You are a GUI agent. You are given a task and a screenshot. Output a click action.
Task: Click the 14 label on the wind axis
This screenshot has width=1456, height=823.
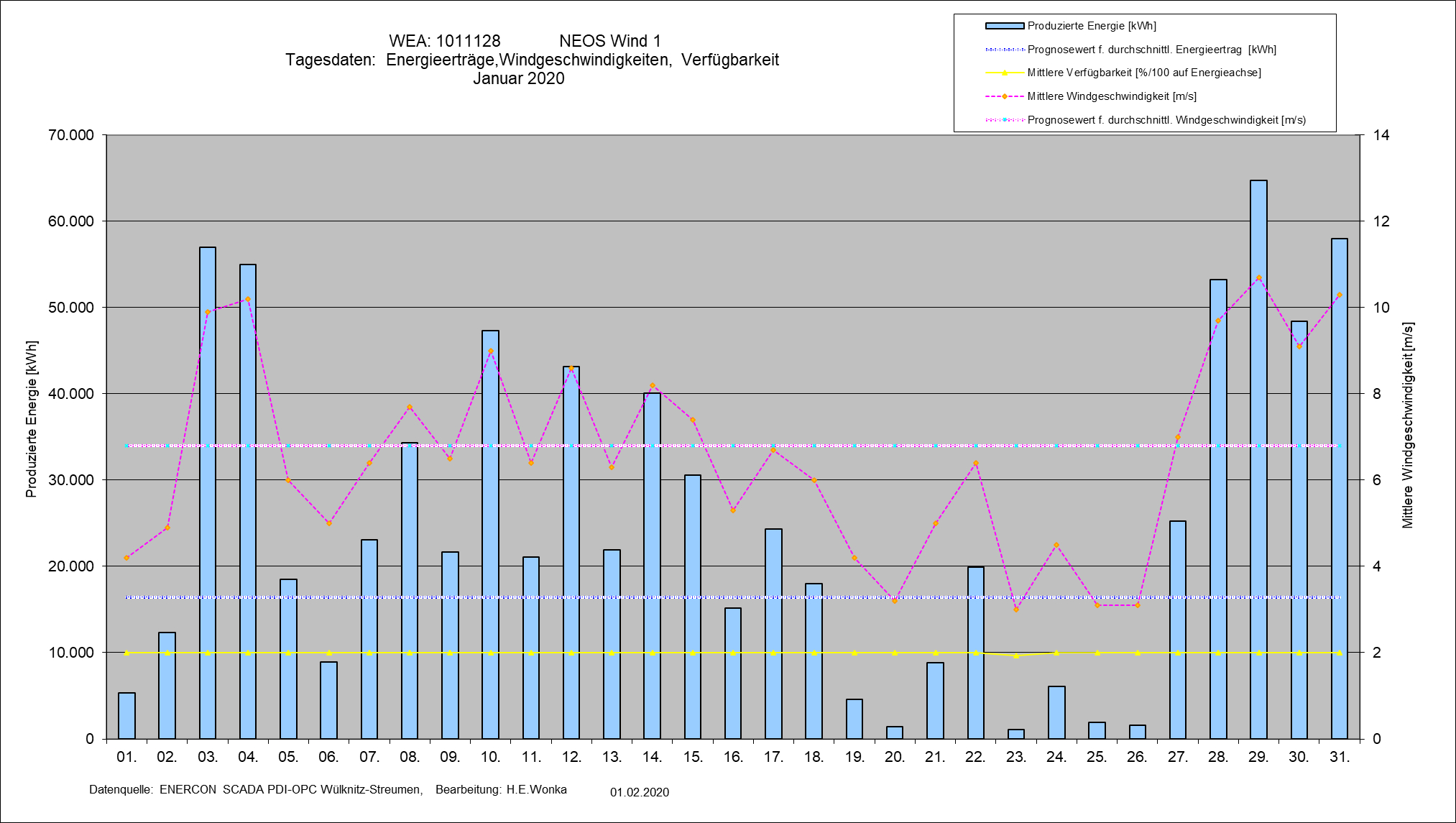(1381, 135)
